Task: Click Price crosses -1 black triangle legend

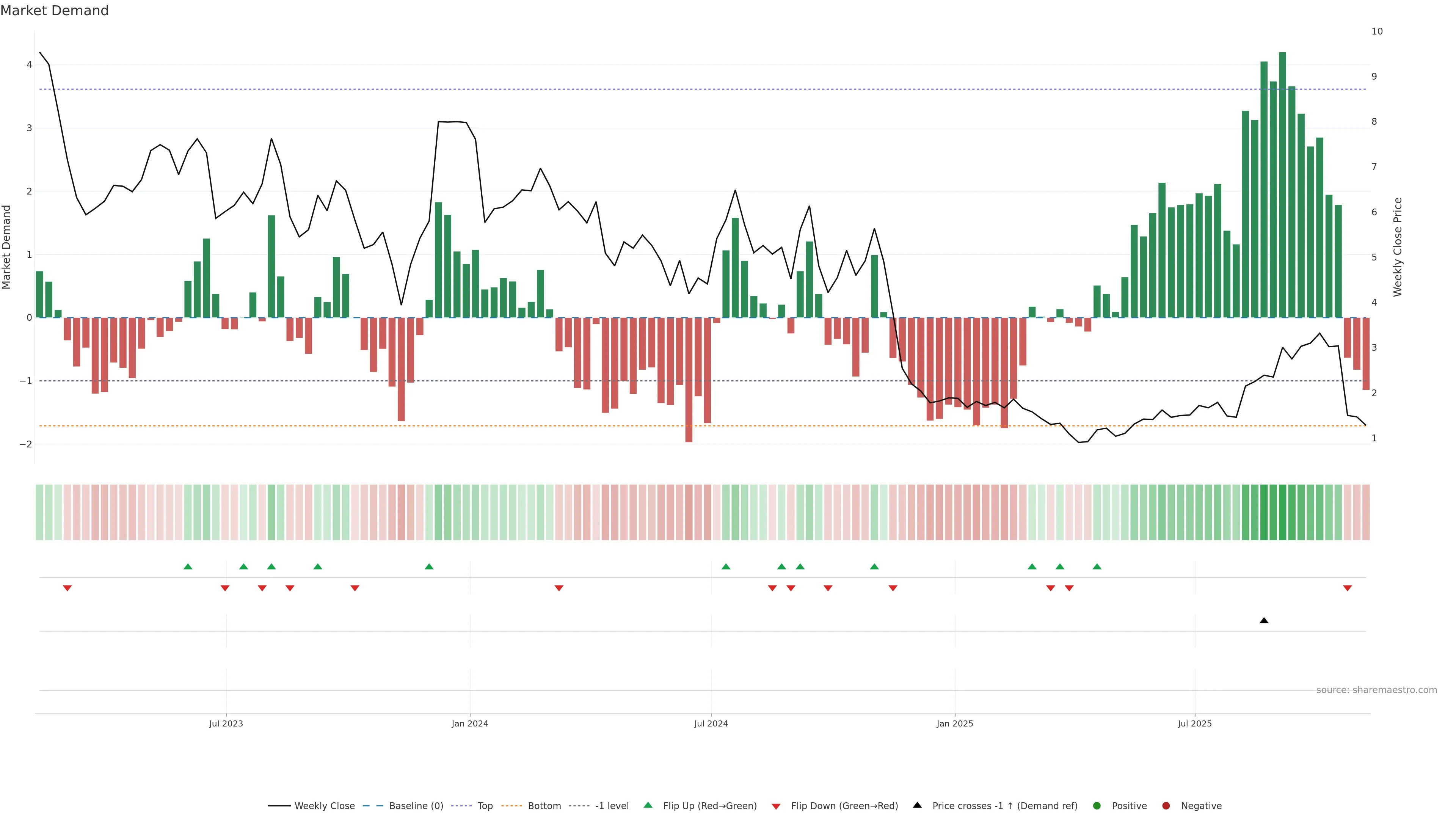Action: [x=917, y=805]
